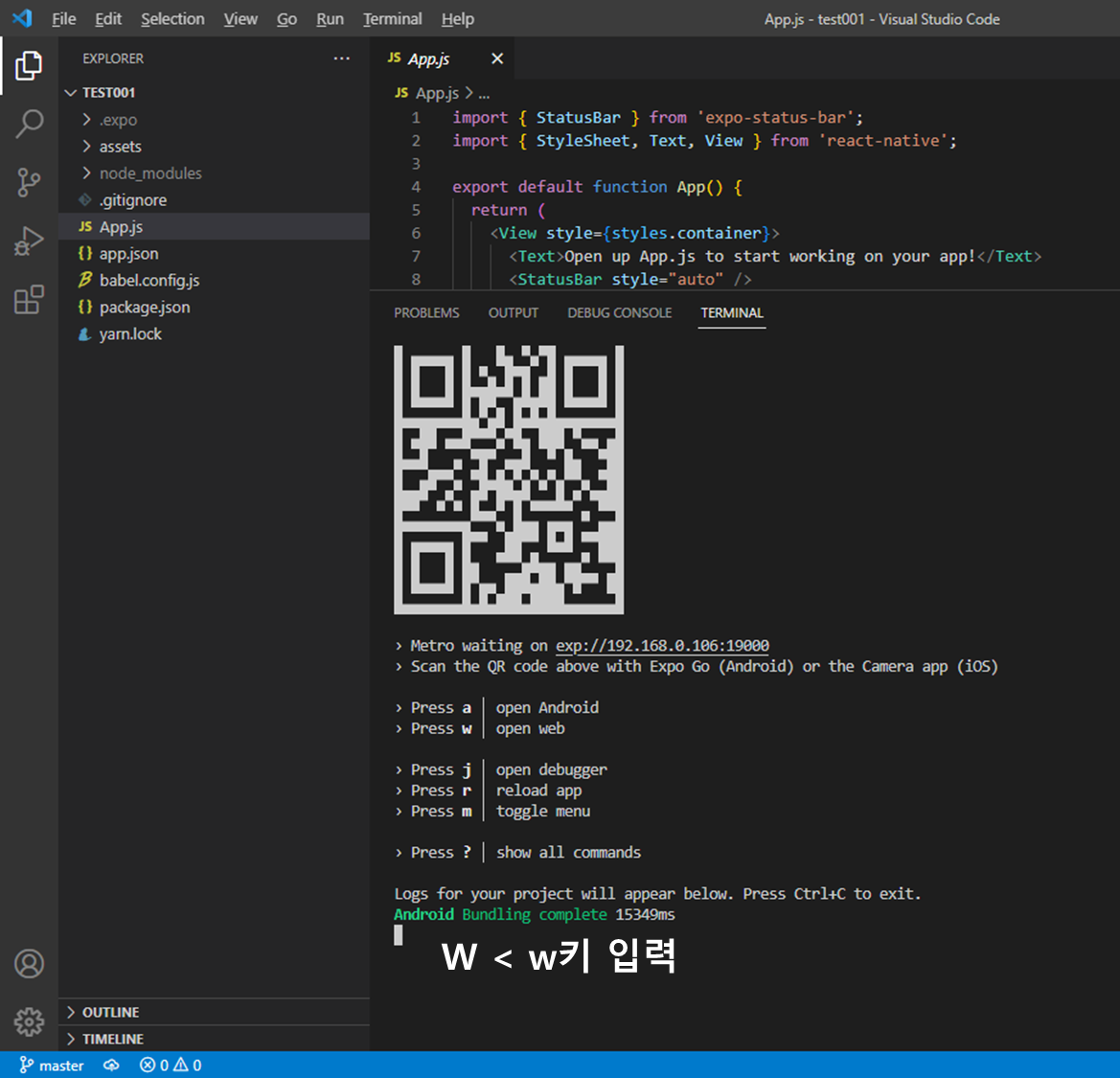Screen dimensions: 1120x1078
Task: Open the Run and Debug view icon
Action: [29, 241]
